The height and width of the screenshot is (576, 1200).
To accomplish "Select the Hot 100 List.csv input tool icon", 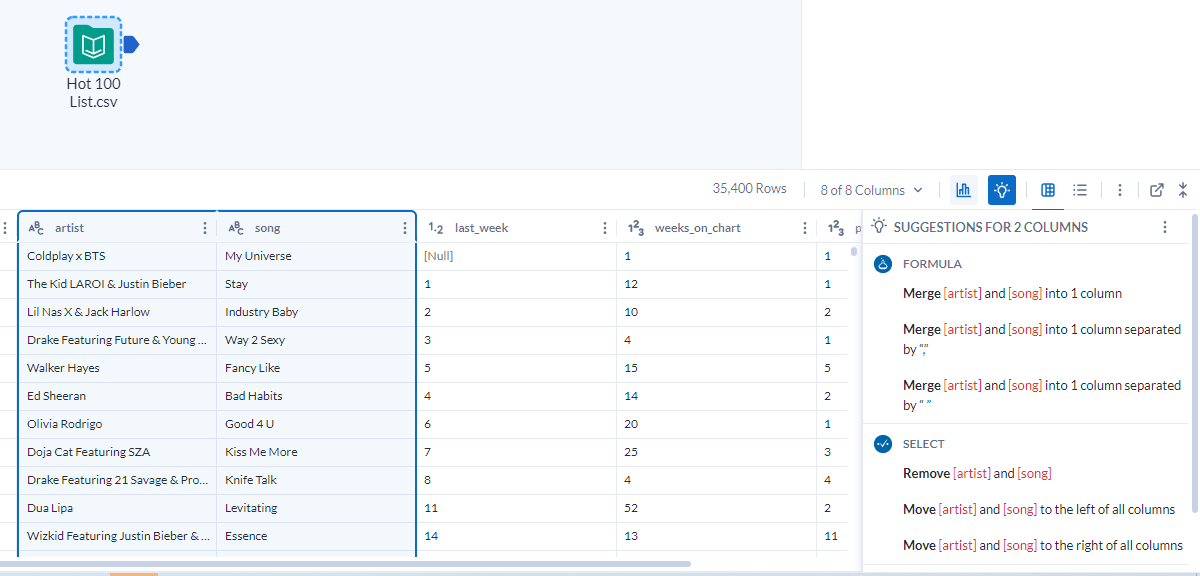I will (93, 44).
